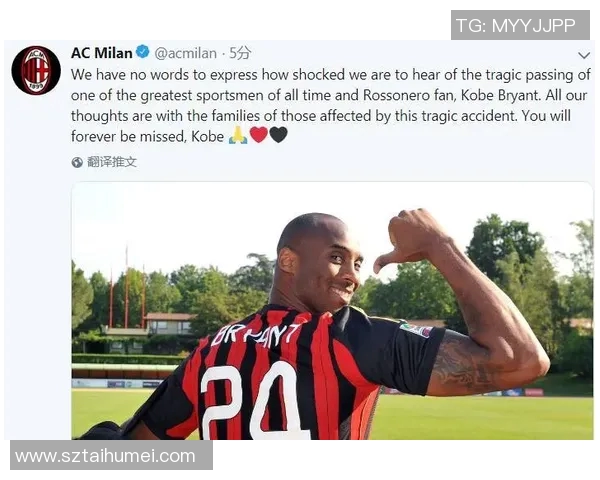
Task: Open the 5分 timestamp link
Action: [x=240, y=53]
